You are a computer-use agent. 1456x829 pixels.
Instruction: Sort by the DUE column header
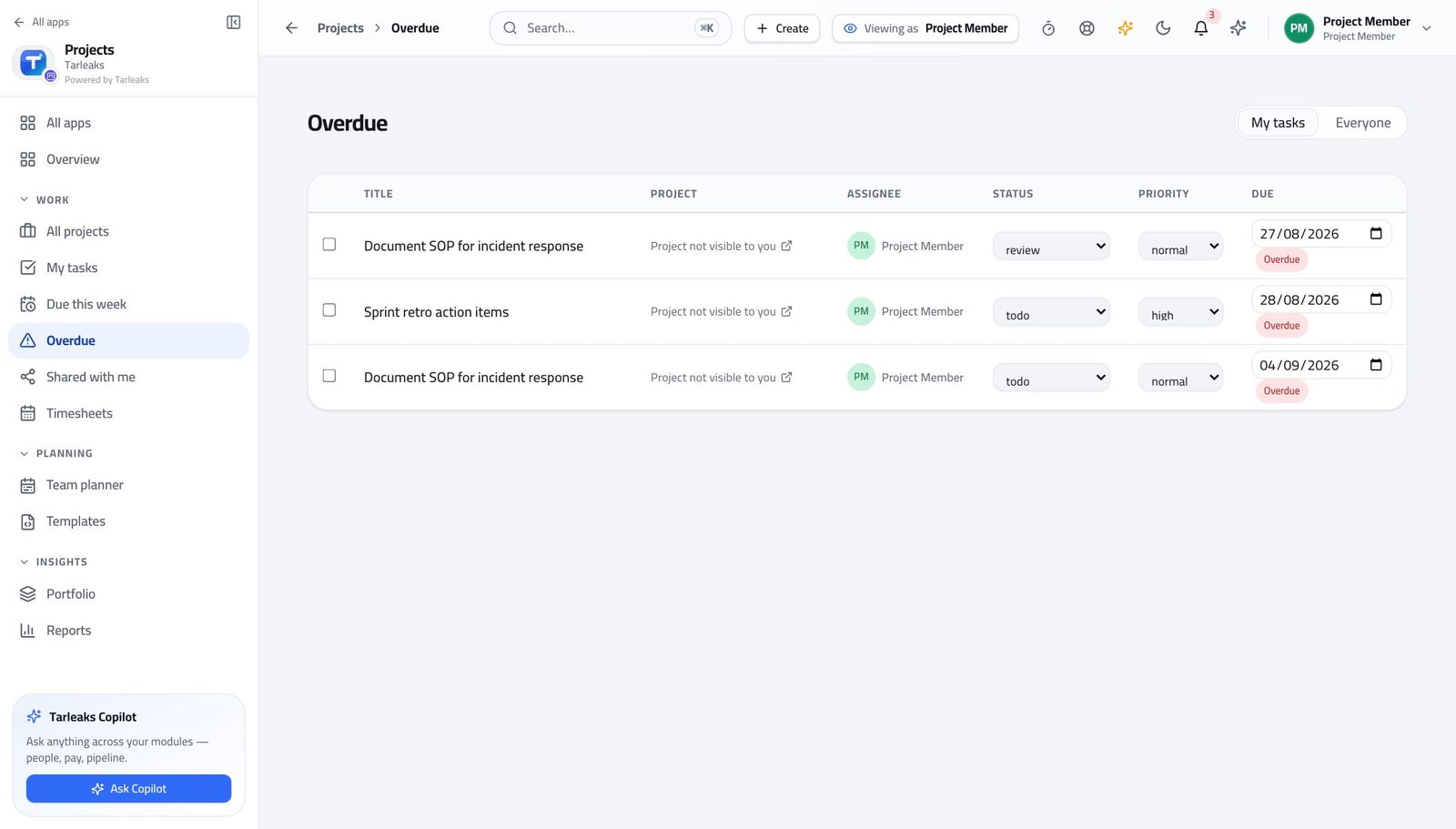(x=1262, y=194)
